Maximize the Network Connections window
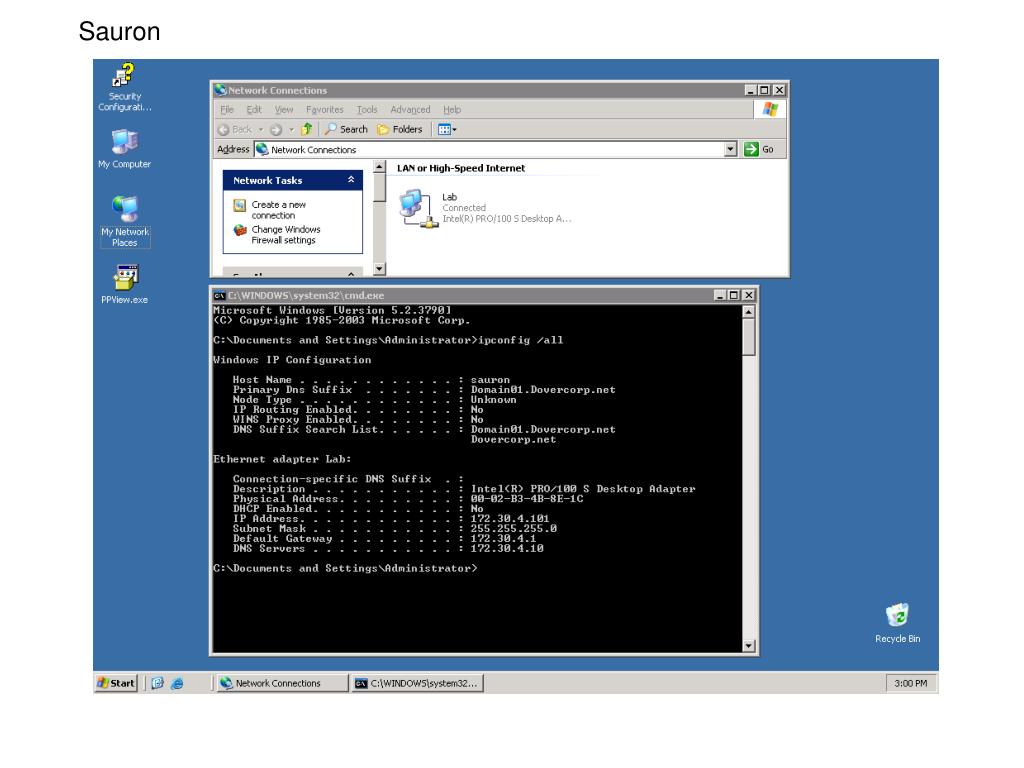1024x768 pixels. [764, 90]
